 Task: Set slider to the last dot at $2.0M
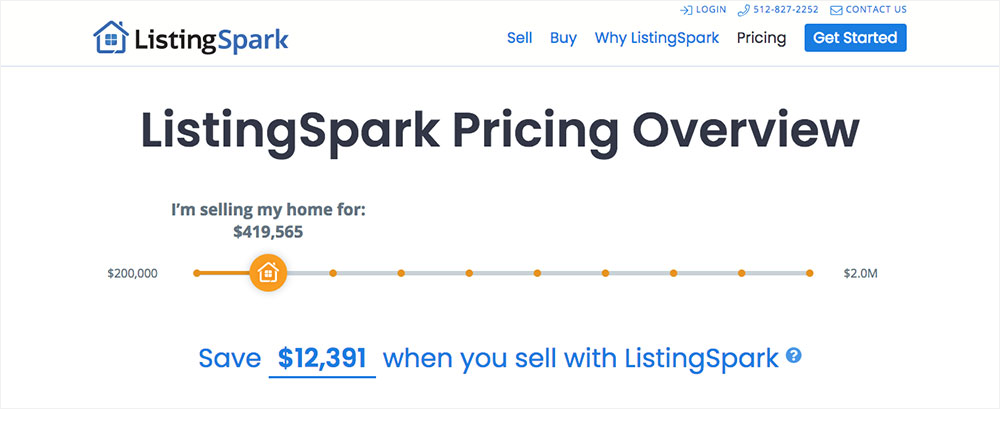click(x=809, y=273)
